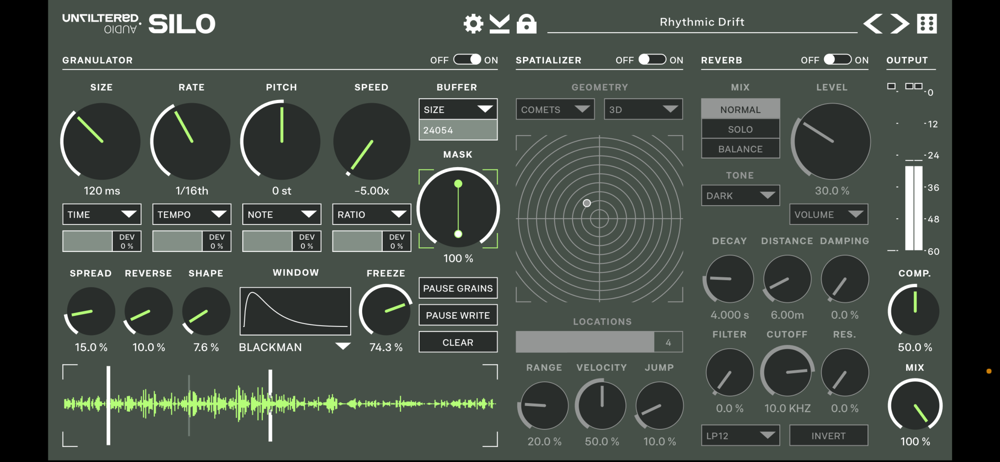
Task: Click the SPEED knob
Action: pos(371,141)
